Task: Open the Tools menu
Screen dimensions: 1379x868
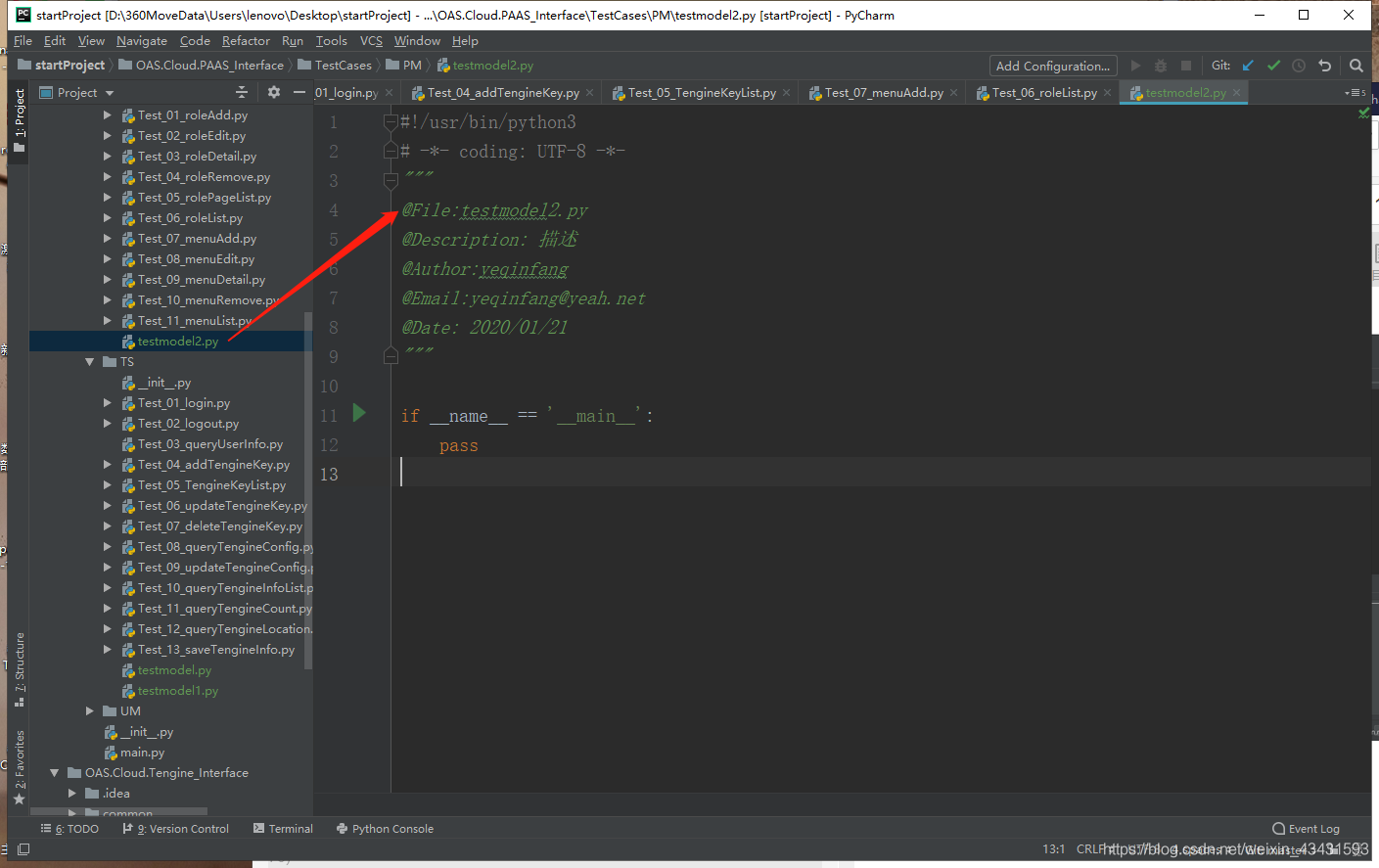Action: 331,41
